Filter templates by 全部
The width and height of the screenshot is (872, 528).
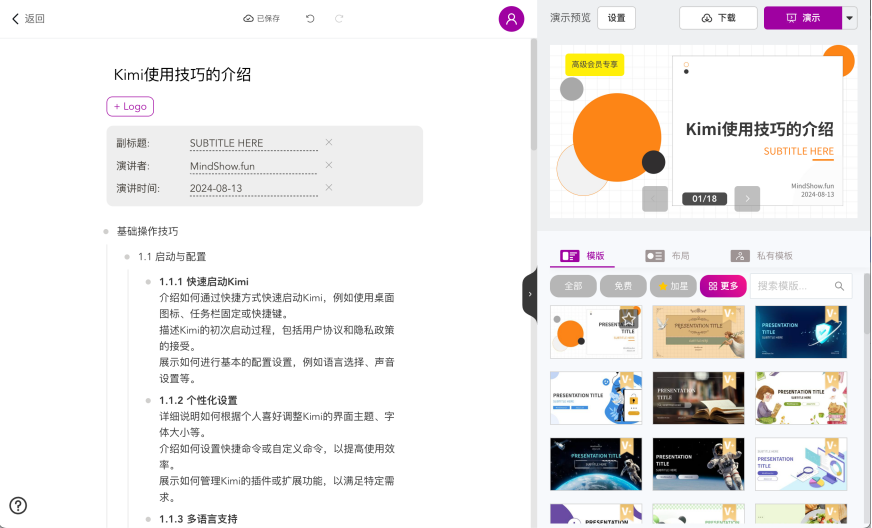click(573, 286)
